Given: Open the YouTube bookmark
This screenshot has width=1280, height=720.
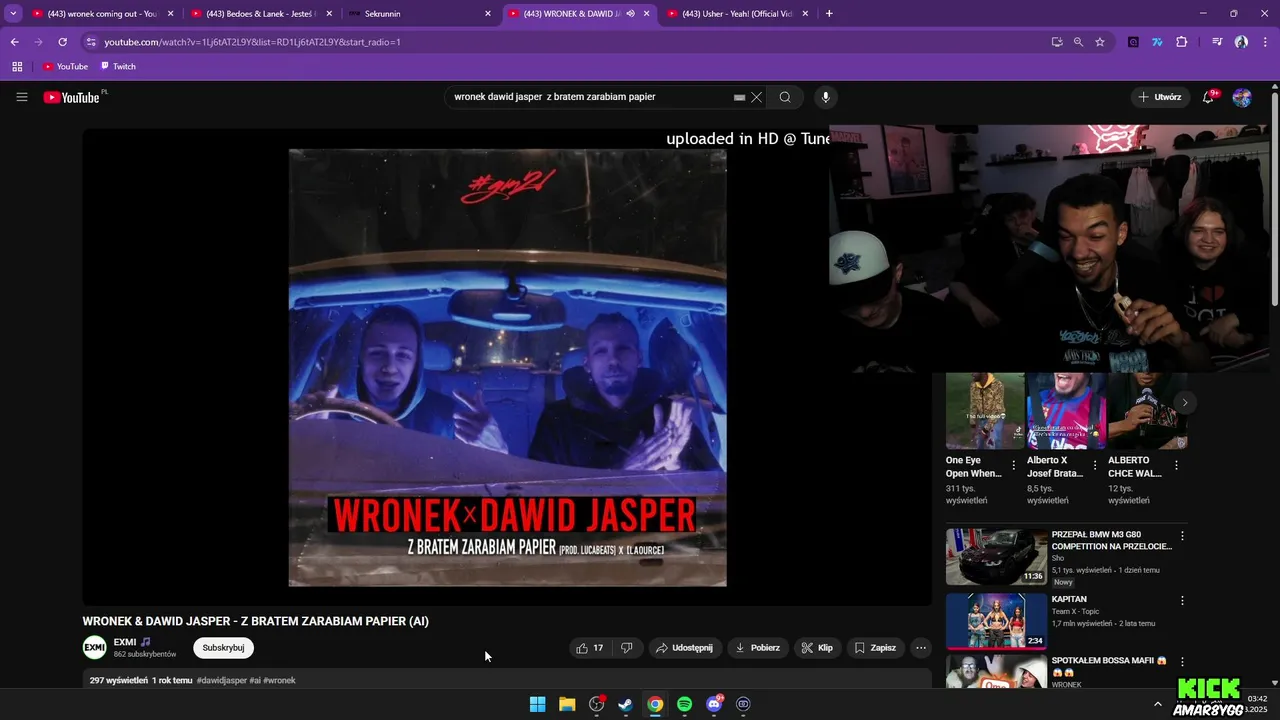Looking at the screenshot, I should (65, 66).
